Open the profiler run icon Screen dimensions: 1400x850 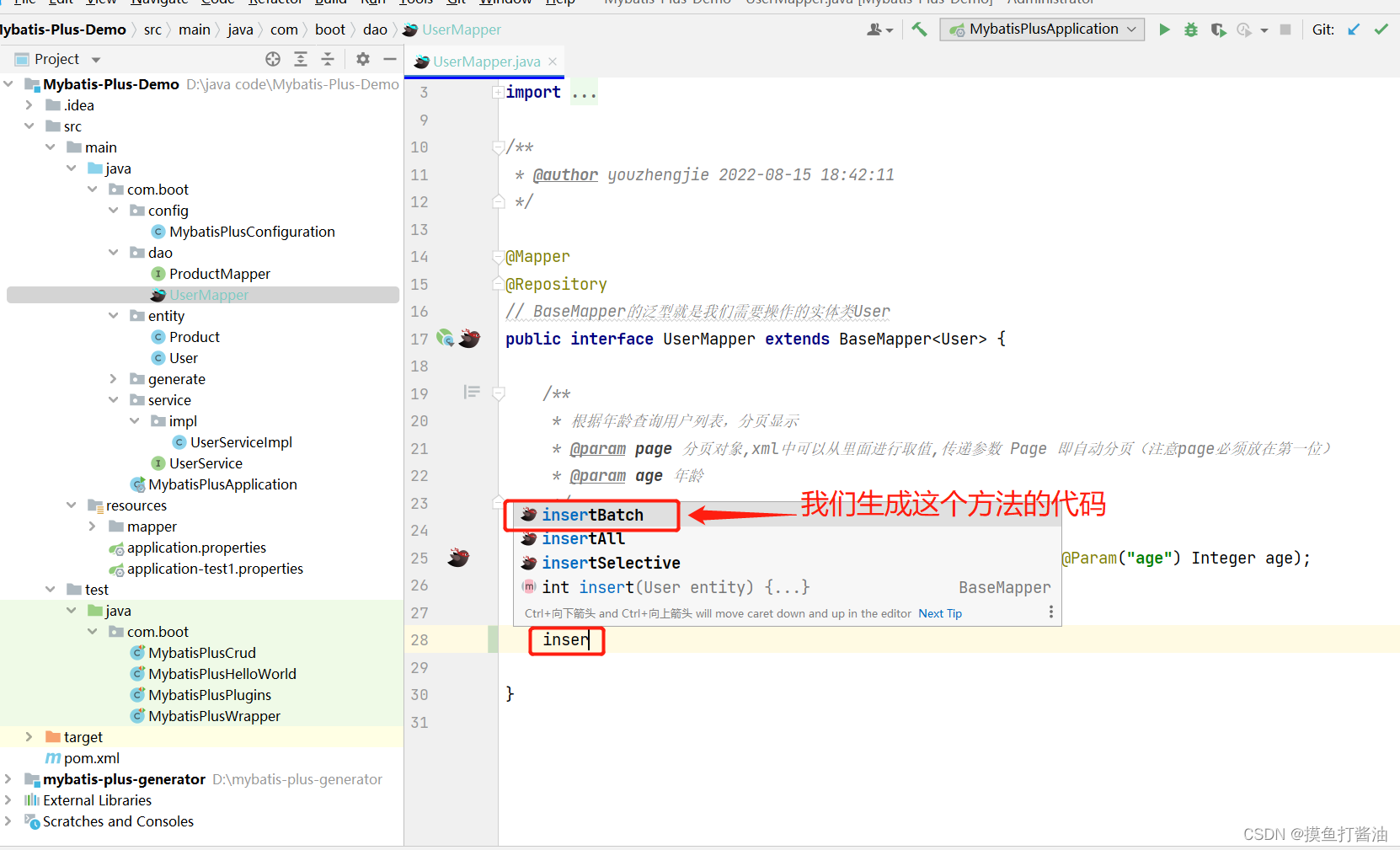(1244, 29)
